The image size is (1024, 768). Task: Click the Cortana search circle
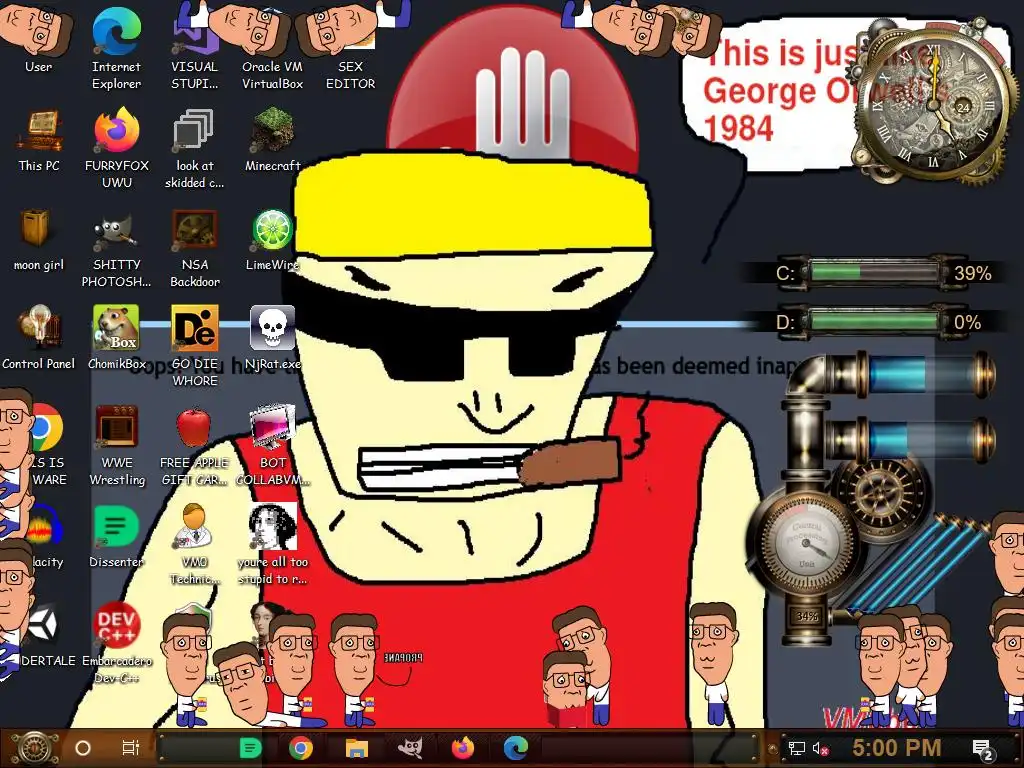click(x=83, y=748)
